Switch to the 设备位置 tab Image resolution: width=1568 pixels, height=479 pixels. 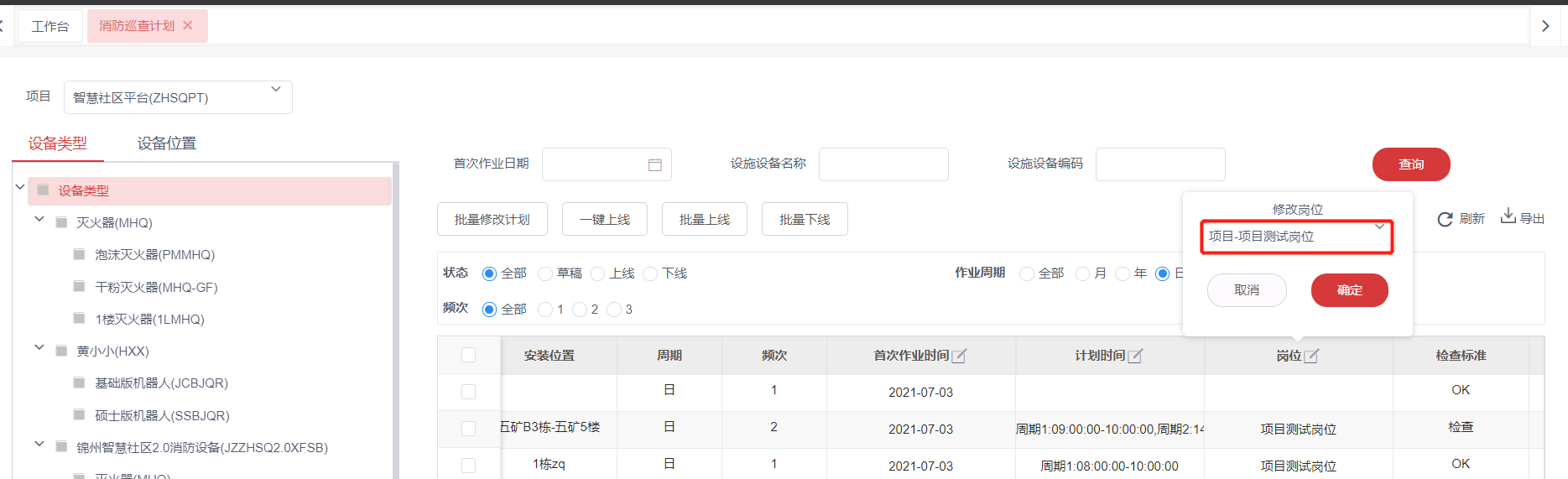click(x=166, y=143)
